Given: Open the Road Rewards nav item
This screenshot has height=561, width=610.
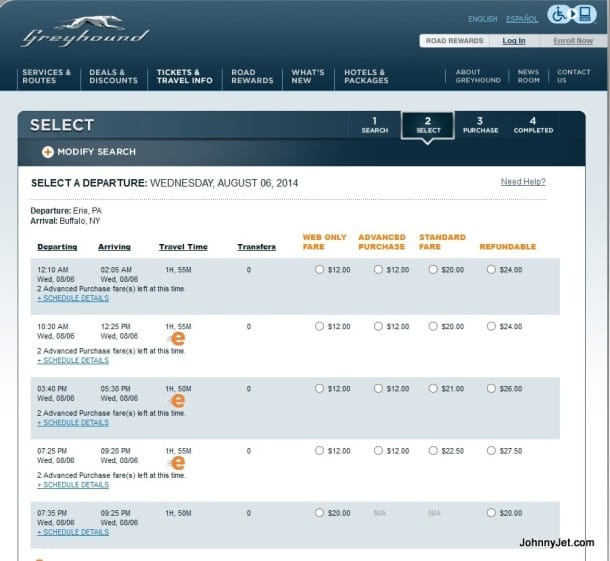Looking at the screenshot, I should tap(252, 76).
